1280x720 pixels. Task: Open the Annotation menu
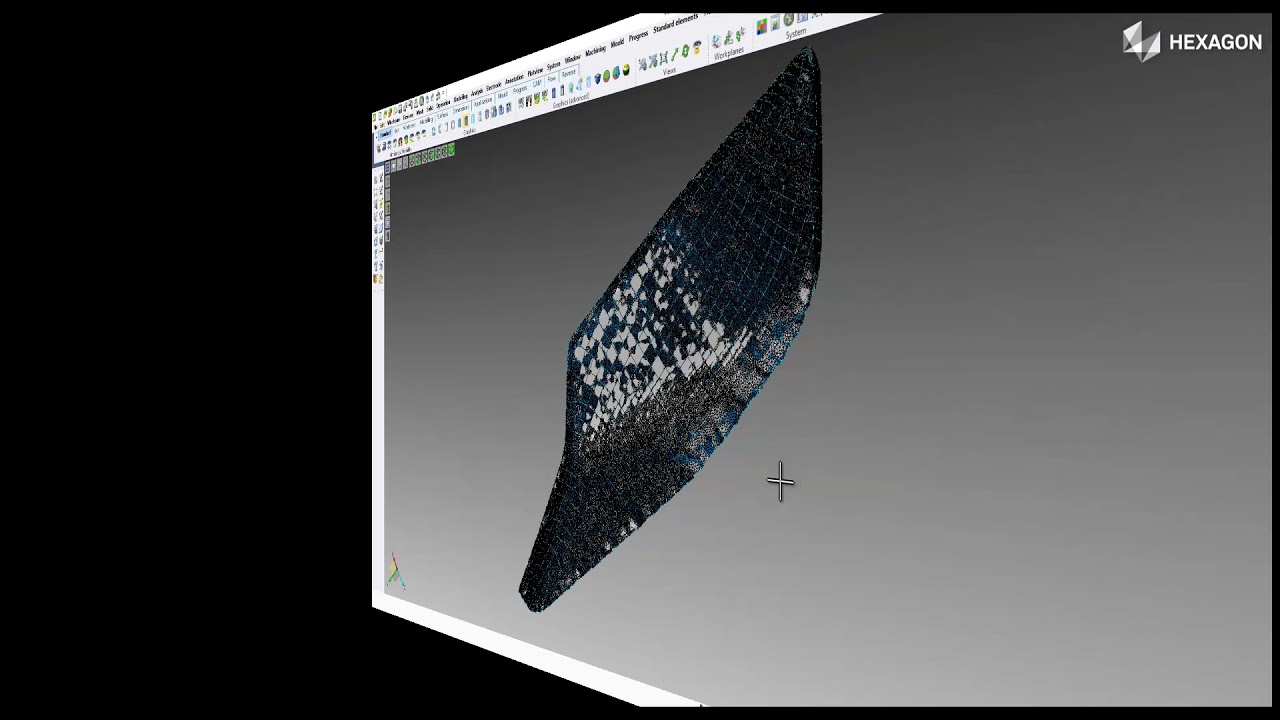(514, 80)
